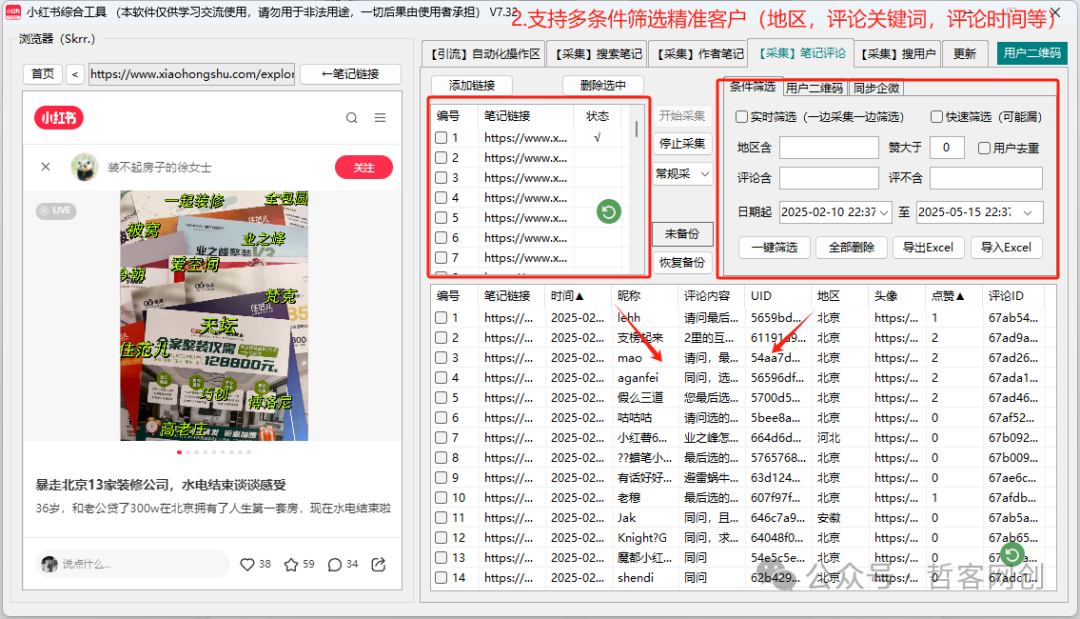Click 恢复备份 button
Image resolution: width=1080 pixels, height=619 pixels.
point(682,263)
